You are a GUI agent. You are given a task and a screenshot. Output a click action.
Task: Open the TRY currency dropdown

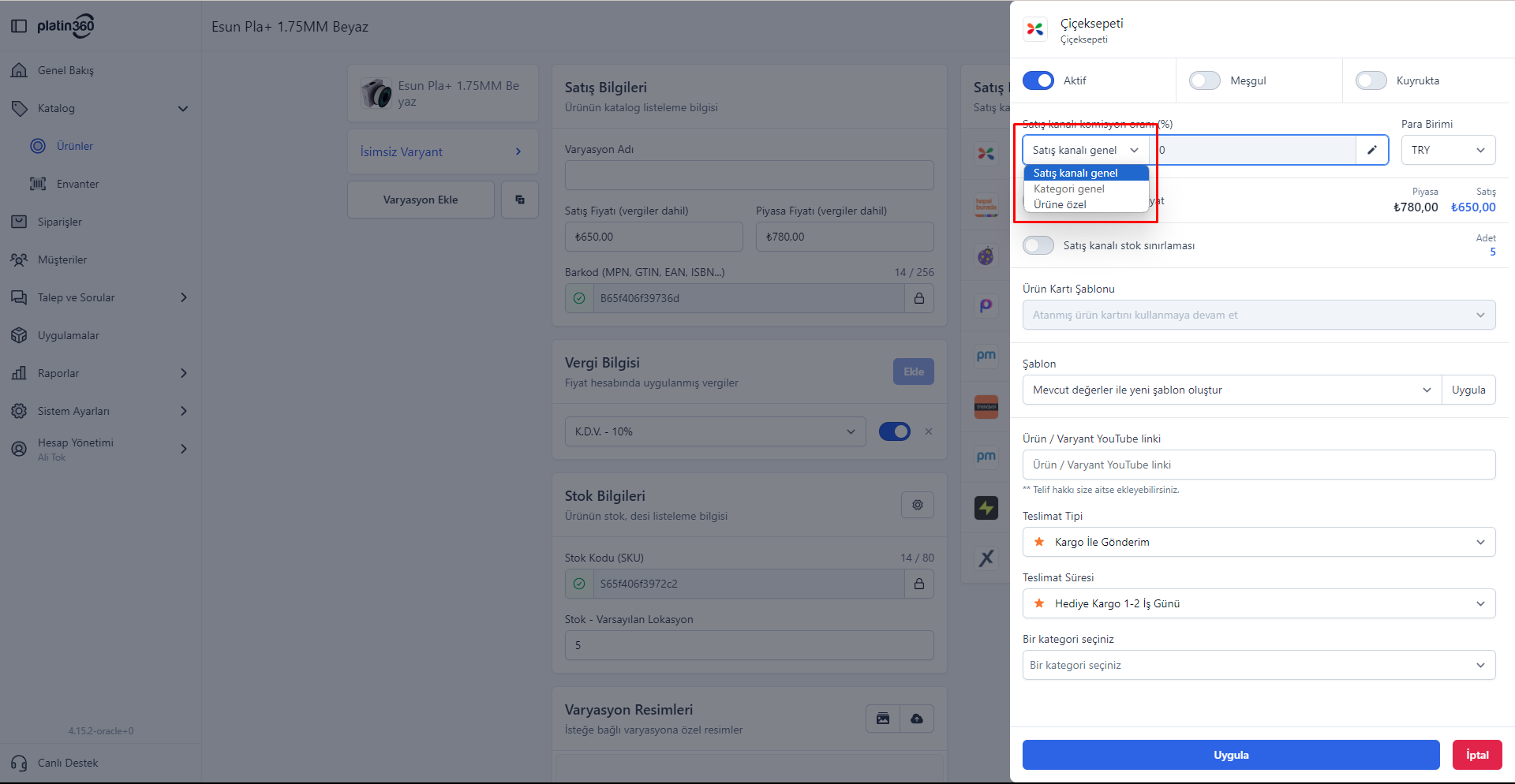(x=1449, y=150)
